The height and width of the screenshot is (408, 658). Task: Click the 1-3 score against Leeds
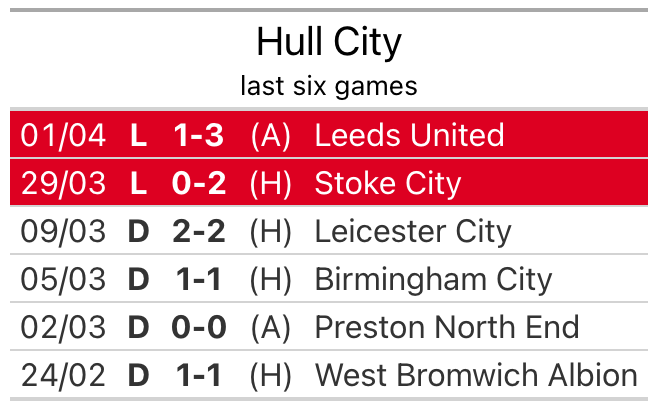(199, 135)
